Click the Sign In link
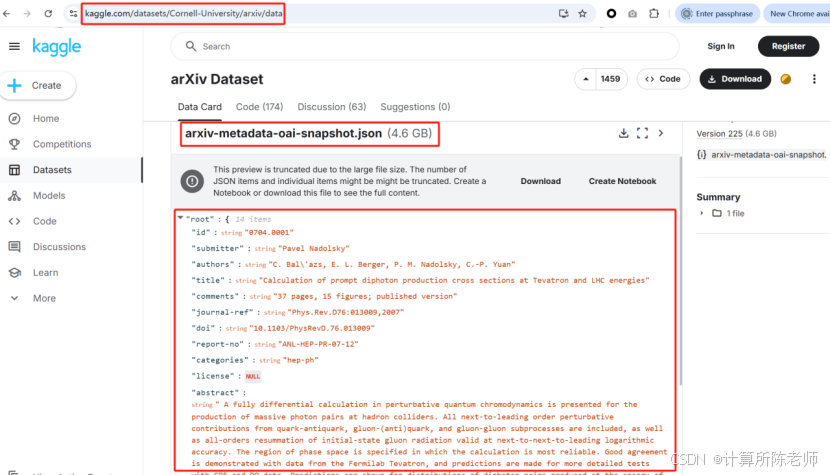 click(720, 46)
